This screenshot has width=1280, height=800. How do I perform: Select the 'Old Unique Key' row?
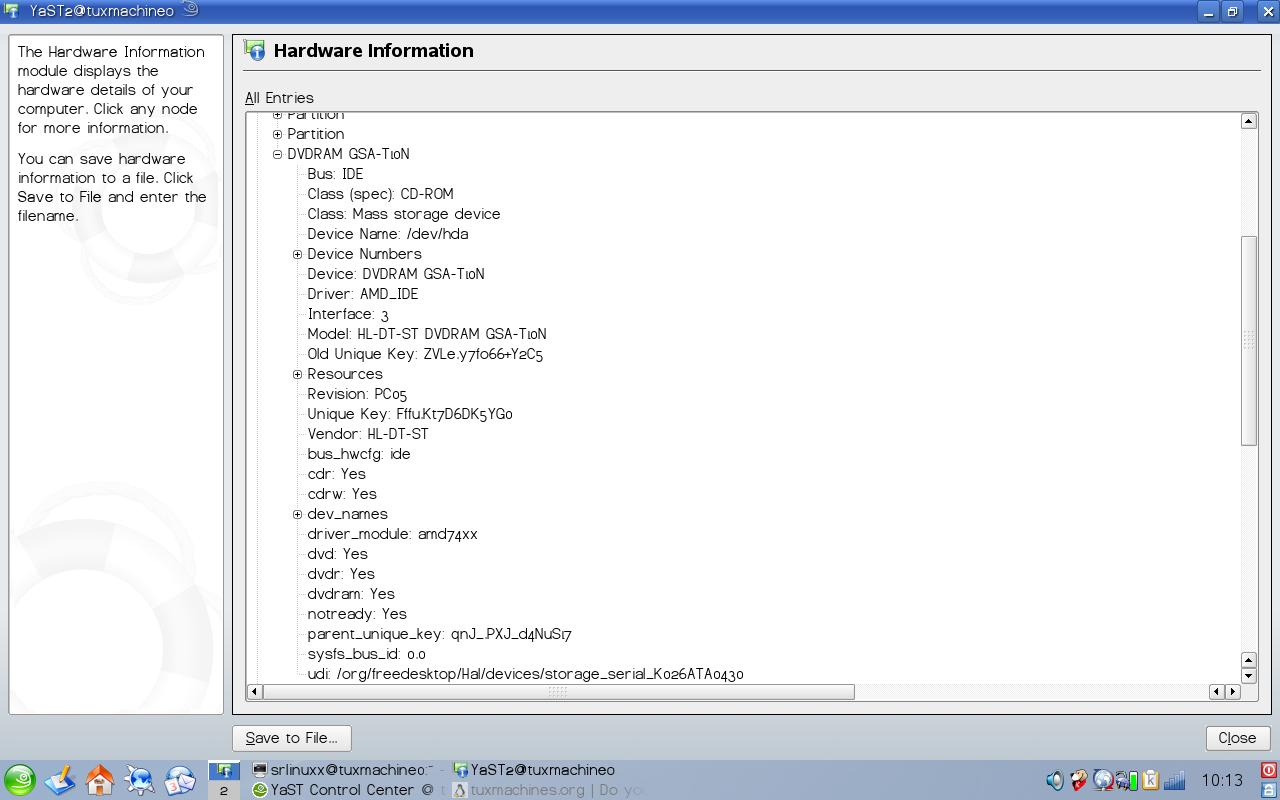click(x=425, y=354)
